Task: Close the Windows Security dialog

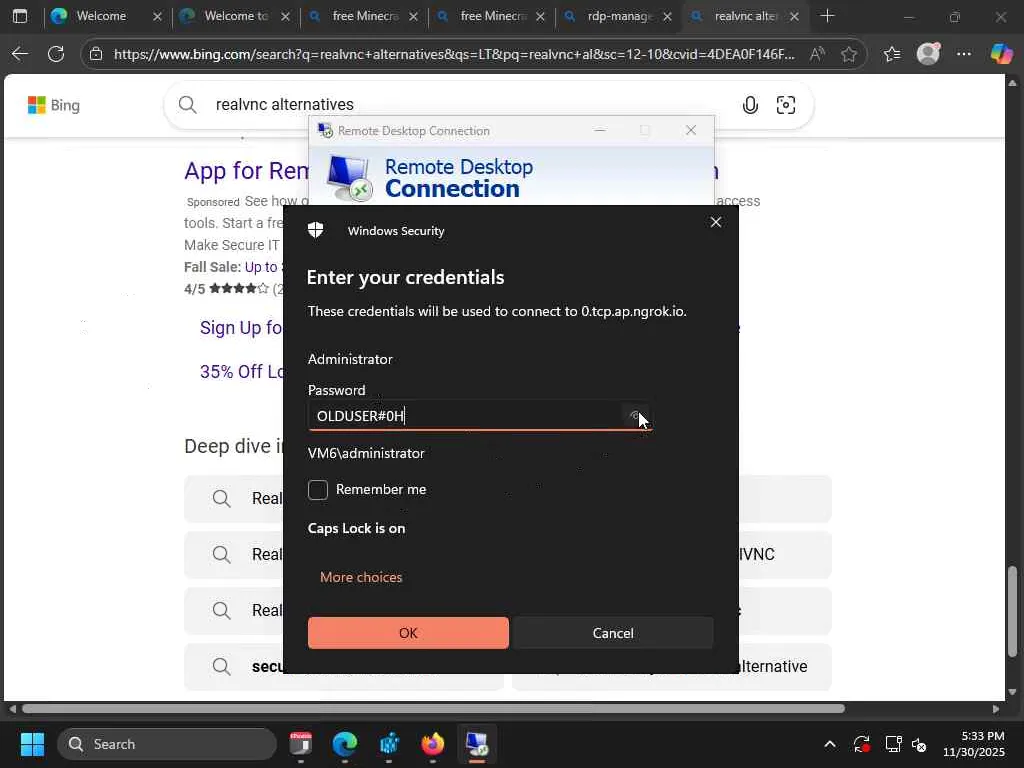Action: click(x=716, y=222)
